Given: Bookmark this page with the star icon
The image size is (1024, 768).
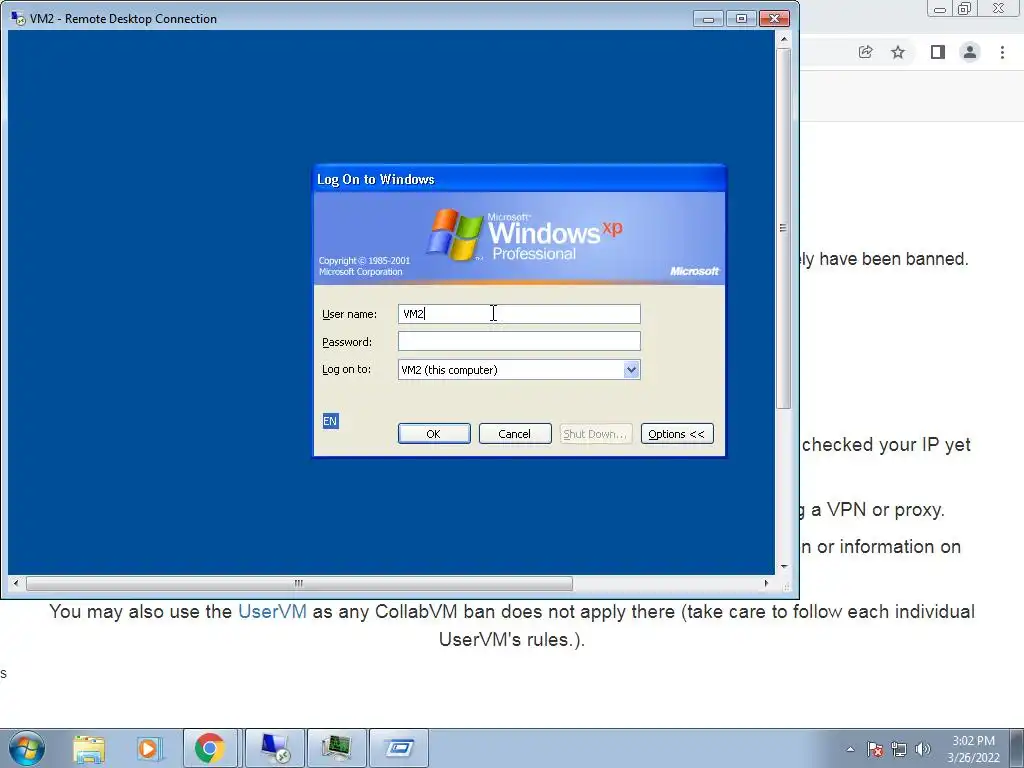Looking at the screenshot, I should (x=898, y=52).
